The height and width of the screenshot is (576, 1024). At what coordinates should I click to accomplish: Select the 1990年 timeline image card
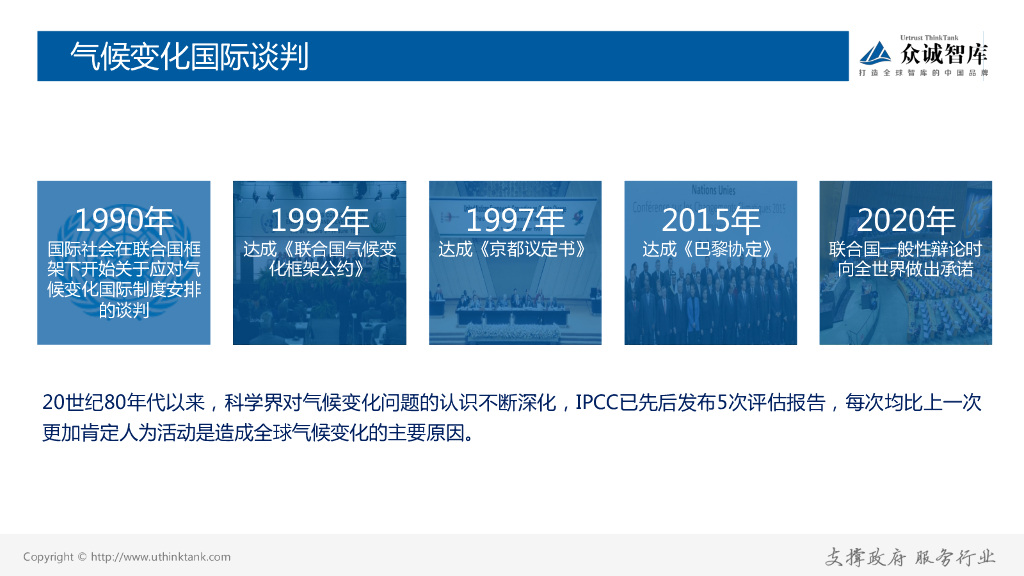coord(123,263)
